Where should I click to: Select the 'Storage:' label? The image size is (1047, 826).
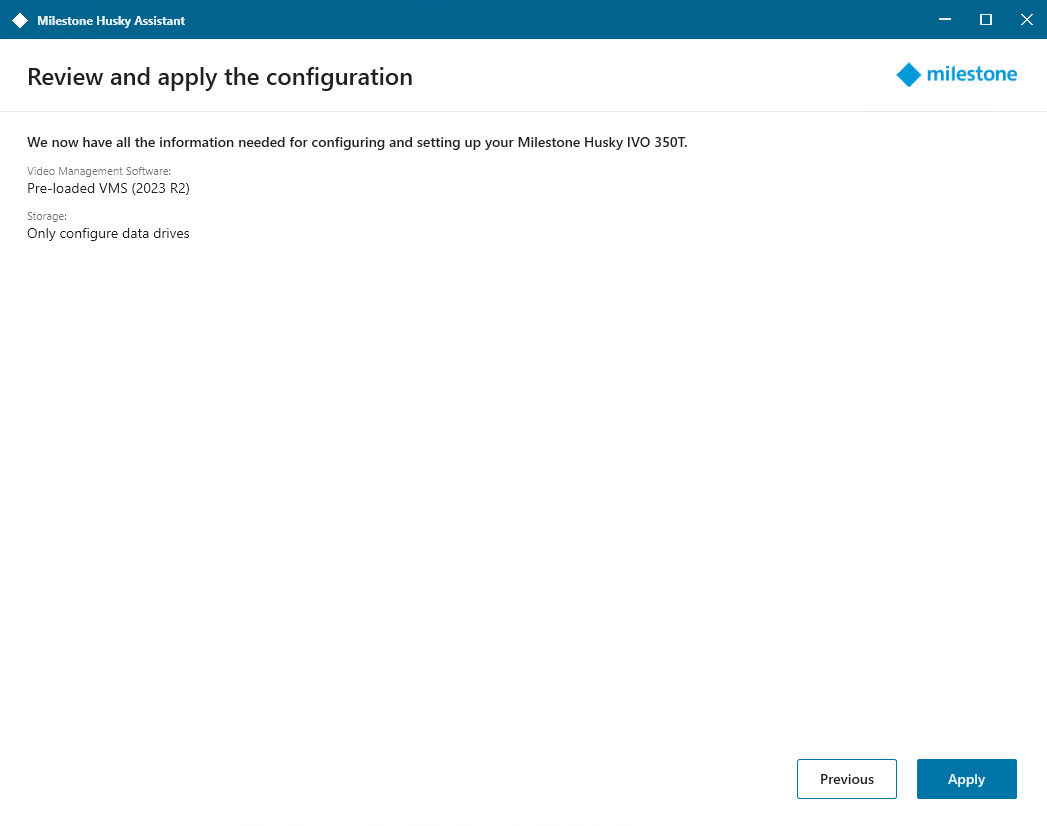point(47,217)
